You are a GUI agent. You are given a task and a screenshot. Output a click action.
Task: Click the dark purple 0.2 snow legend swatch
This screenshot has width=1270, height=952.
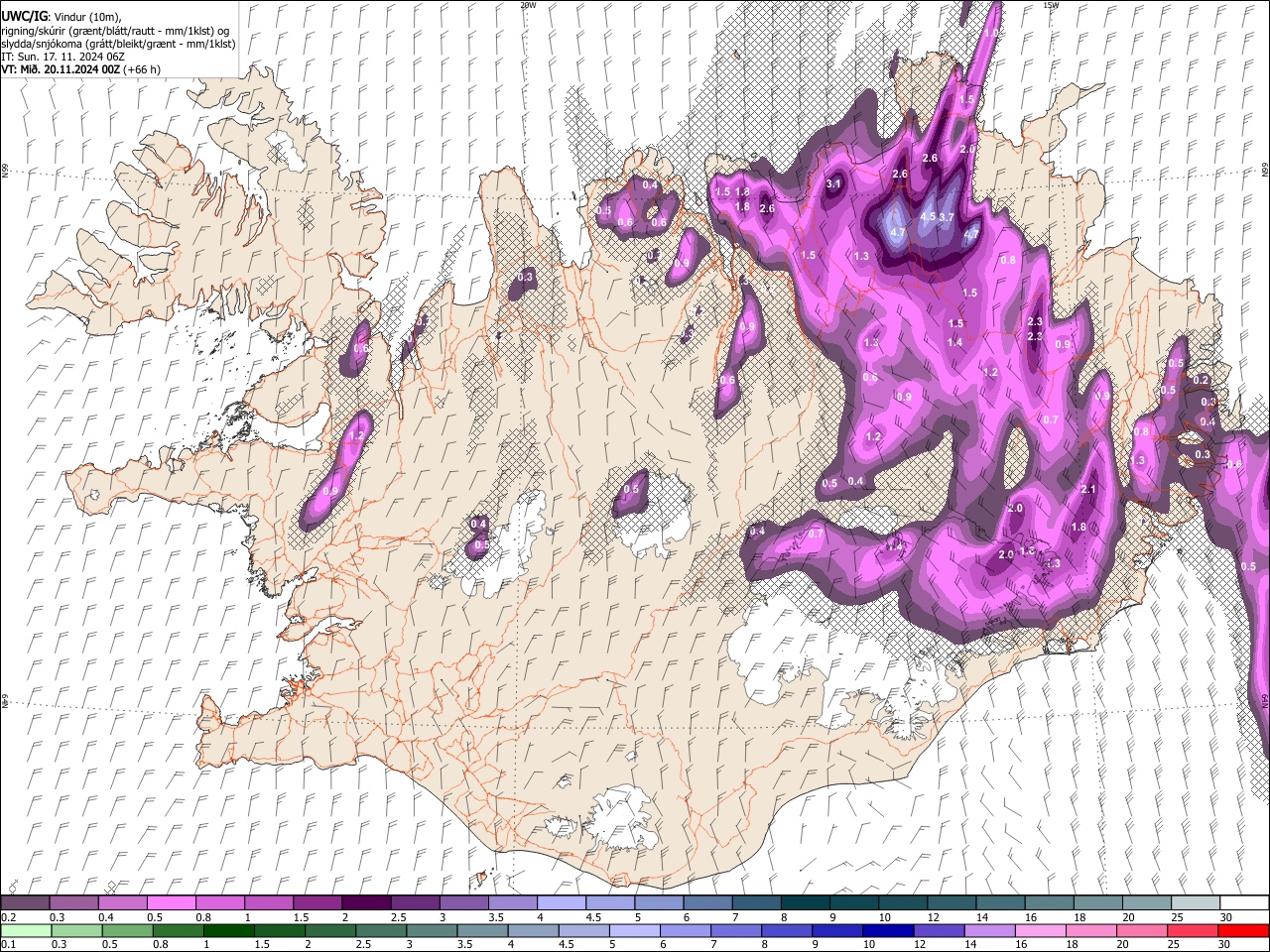click(x=25, y=903)
